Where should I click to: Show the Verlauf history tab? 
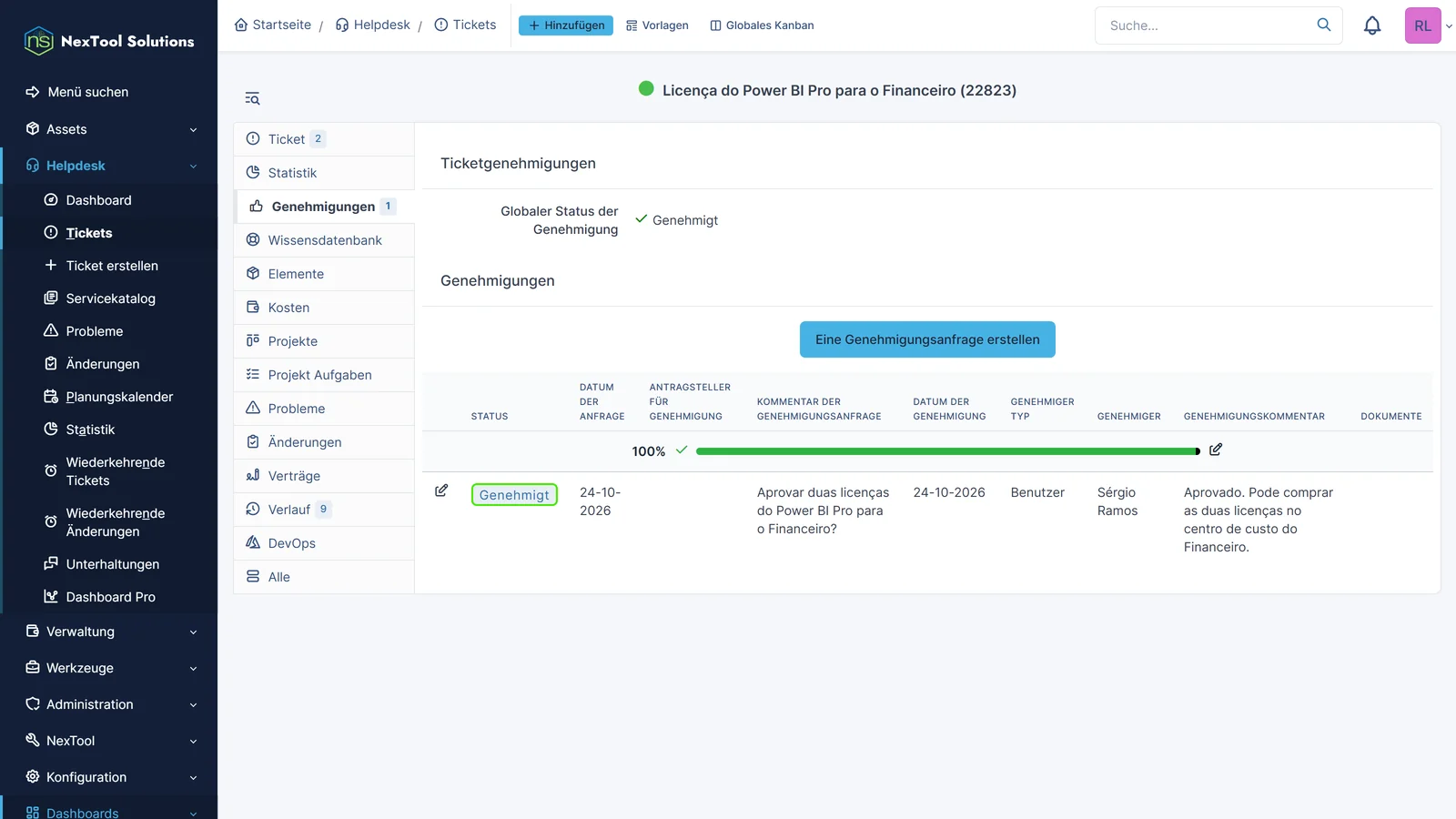[x=324, y=510]
